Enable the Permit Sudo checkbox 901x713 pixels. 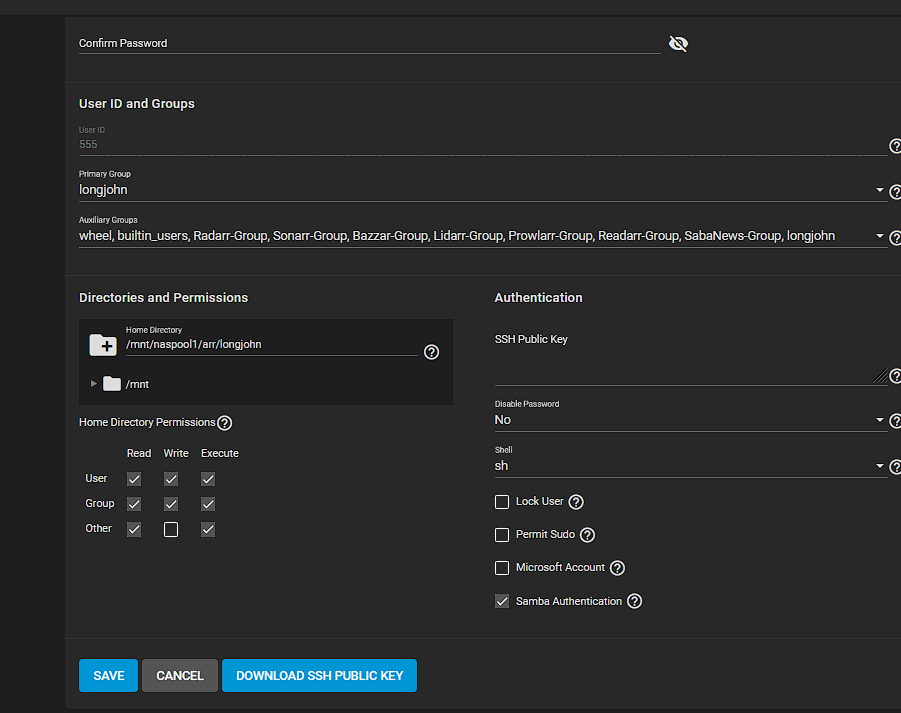[502, 535]
